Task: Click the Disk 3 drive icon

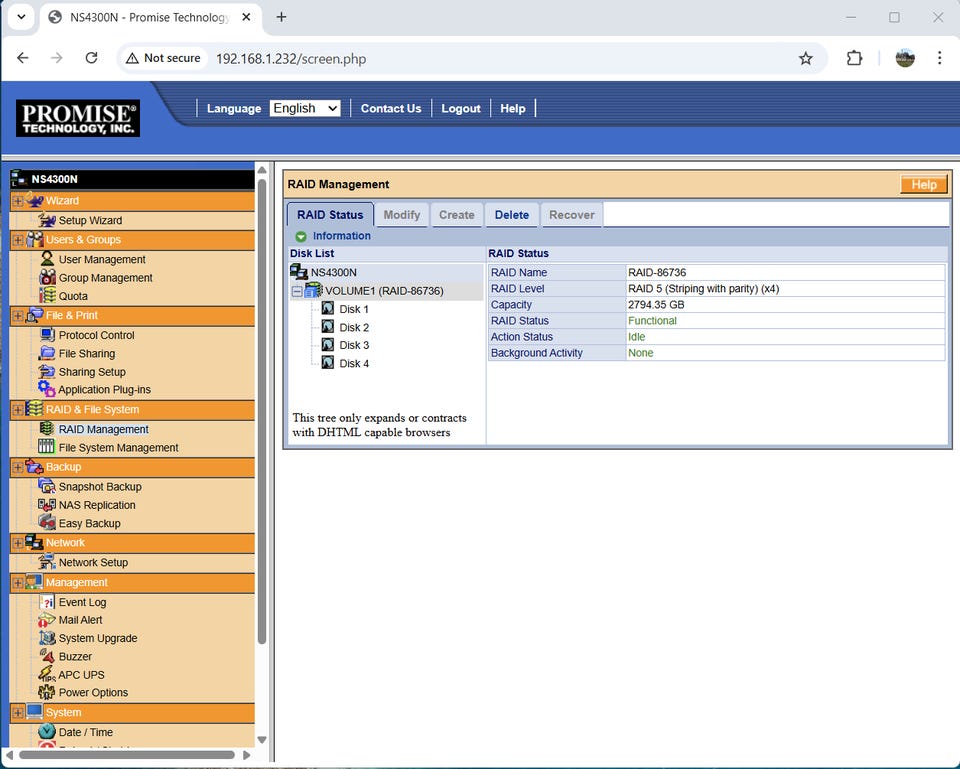Action: 327,344
